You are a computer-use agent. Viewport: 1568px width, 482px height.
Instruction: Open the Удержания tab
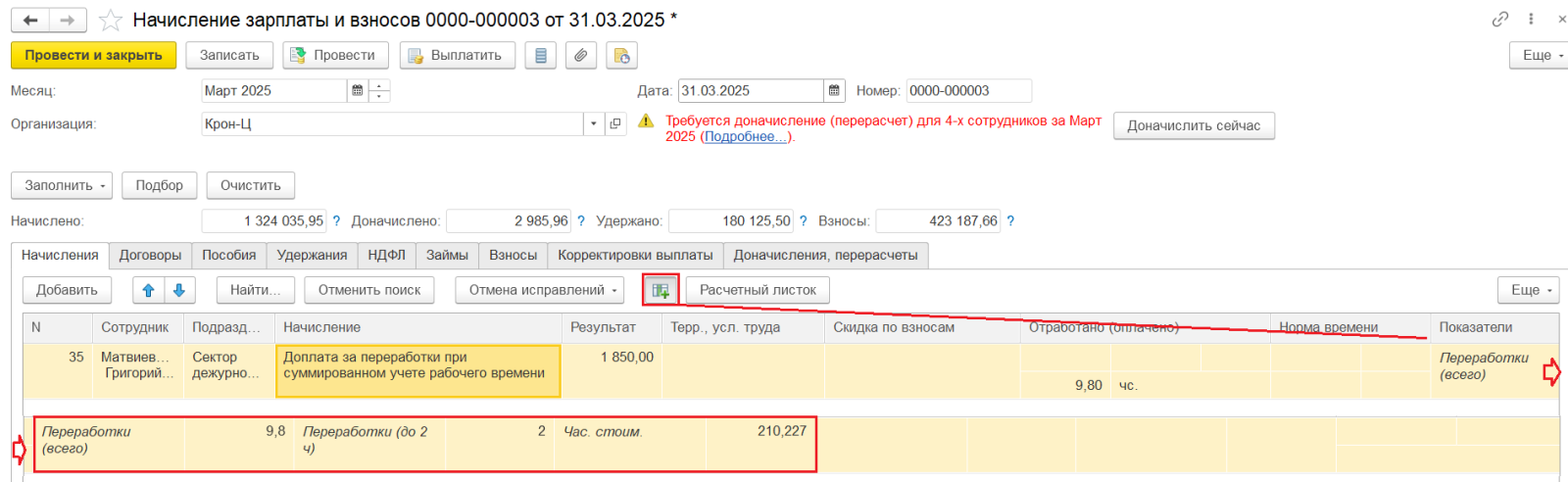(312, 256)
